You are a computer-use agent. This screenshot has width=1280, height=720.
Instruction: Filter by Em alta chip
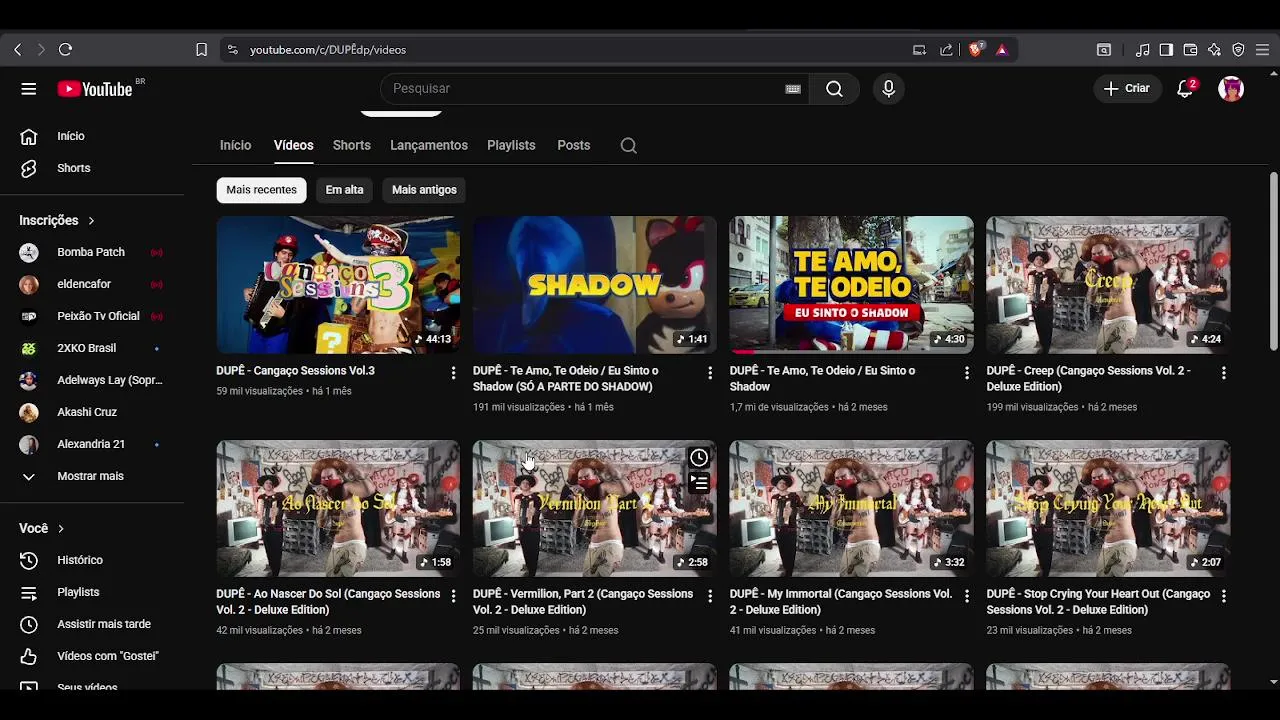(344, 190)
